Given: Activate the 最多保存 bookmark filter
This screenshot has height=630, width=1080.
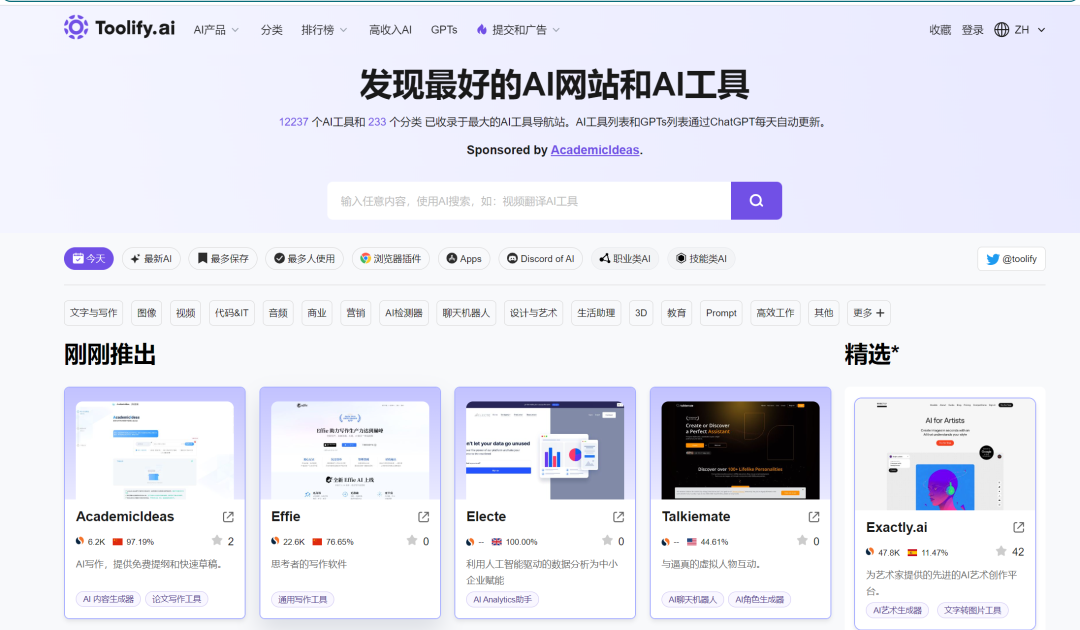Looking at the screenshot, I should pos(223,258).
